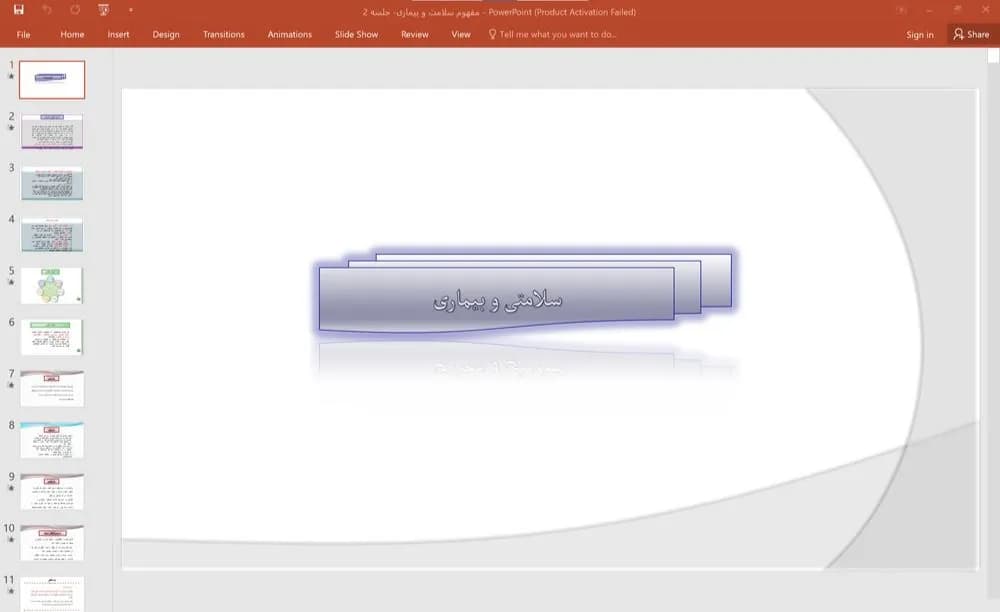Viewport: 1000px width, 612px height.
Task: Play animations star for slide 2
Action: pyautogui.click(x=11, y=128)
